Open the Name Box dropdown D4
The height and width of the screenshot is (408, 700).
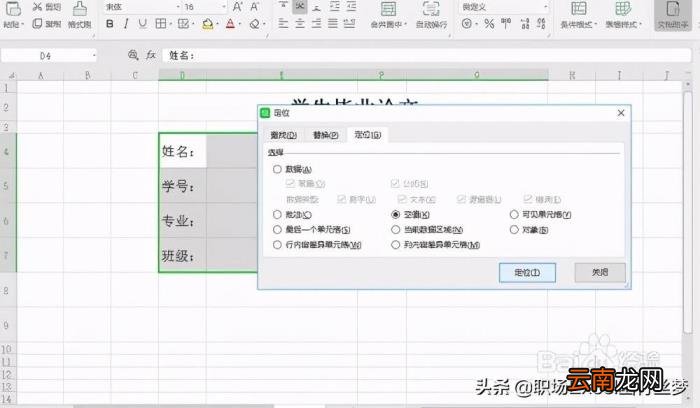(x=94, y=55)
